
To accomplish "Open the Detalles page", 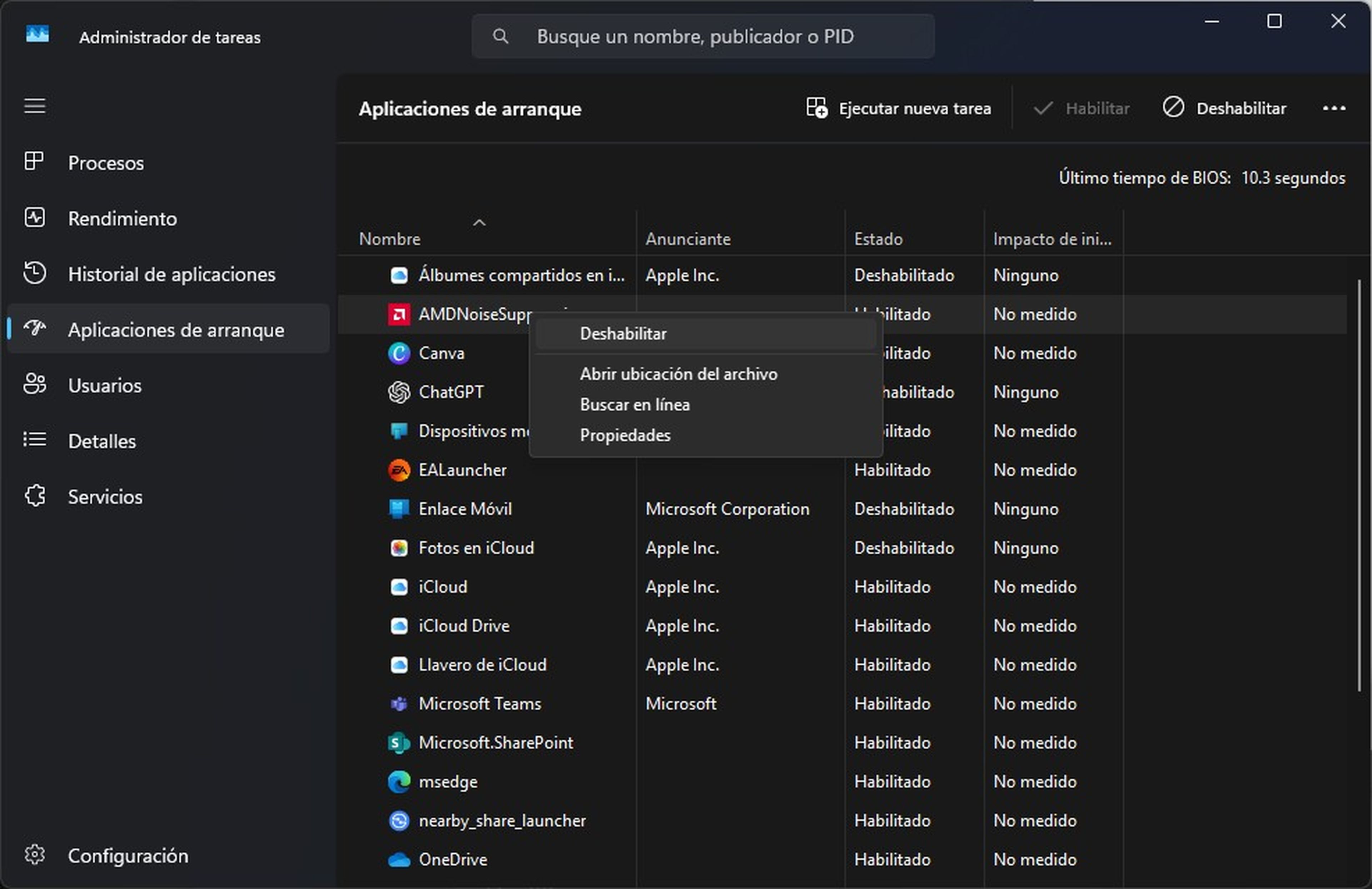I will 168,441.
